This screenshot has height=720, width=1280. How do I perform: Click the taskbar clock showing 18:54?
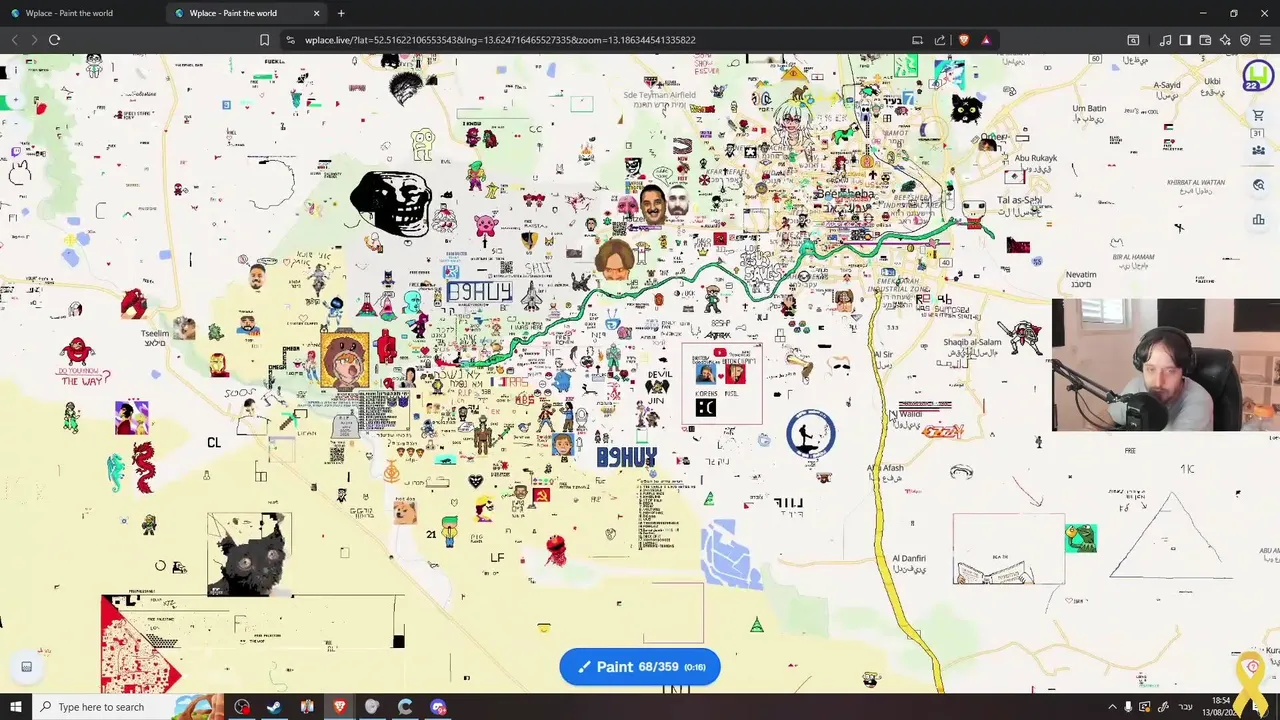pyautogui.click(x=1221, y=706)
